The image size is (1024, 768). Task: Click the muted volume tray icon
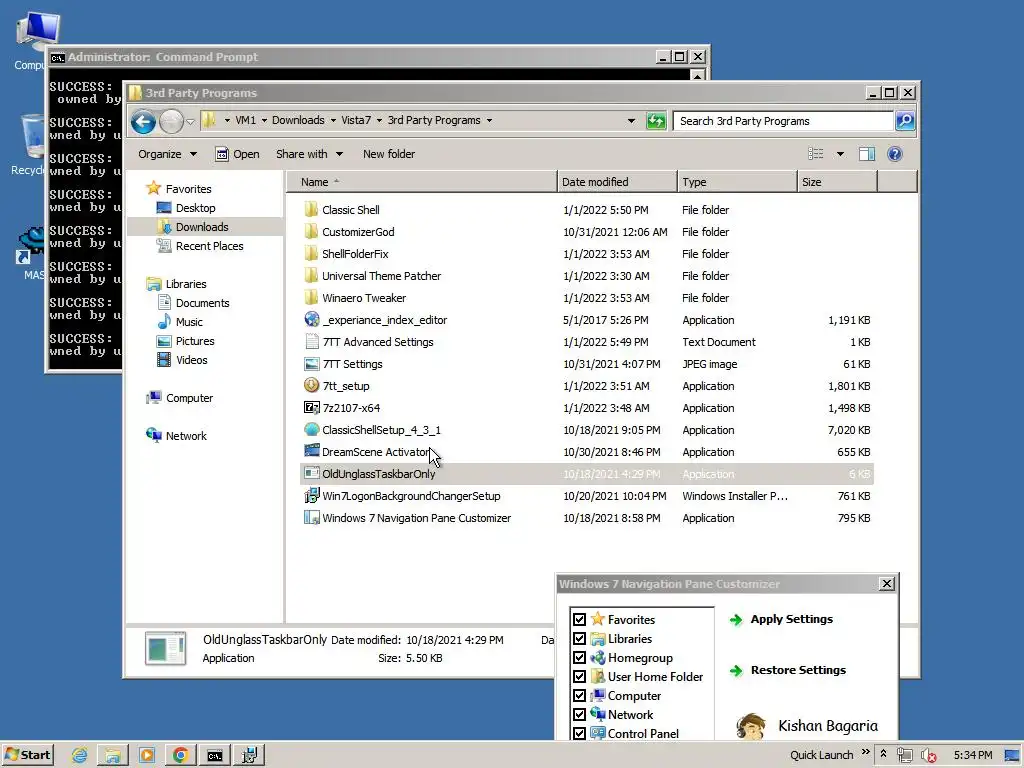click(x=929, y=756)
